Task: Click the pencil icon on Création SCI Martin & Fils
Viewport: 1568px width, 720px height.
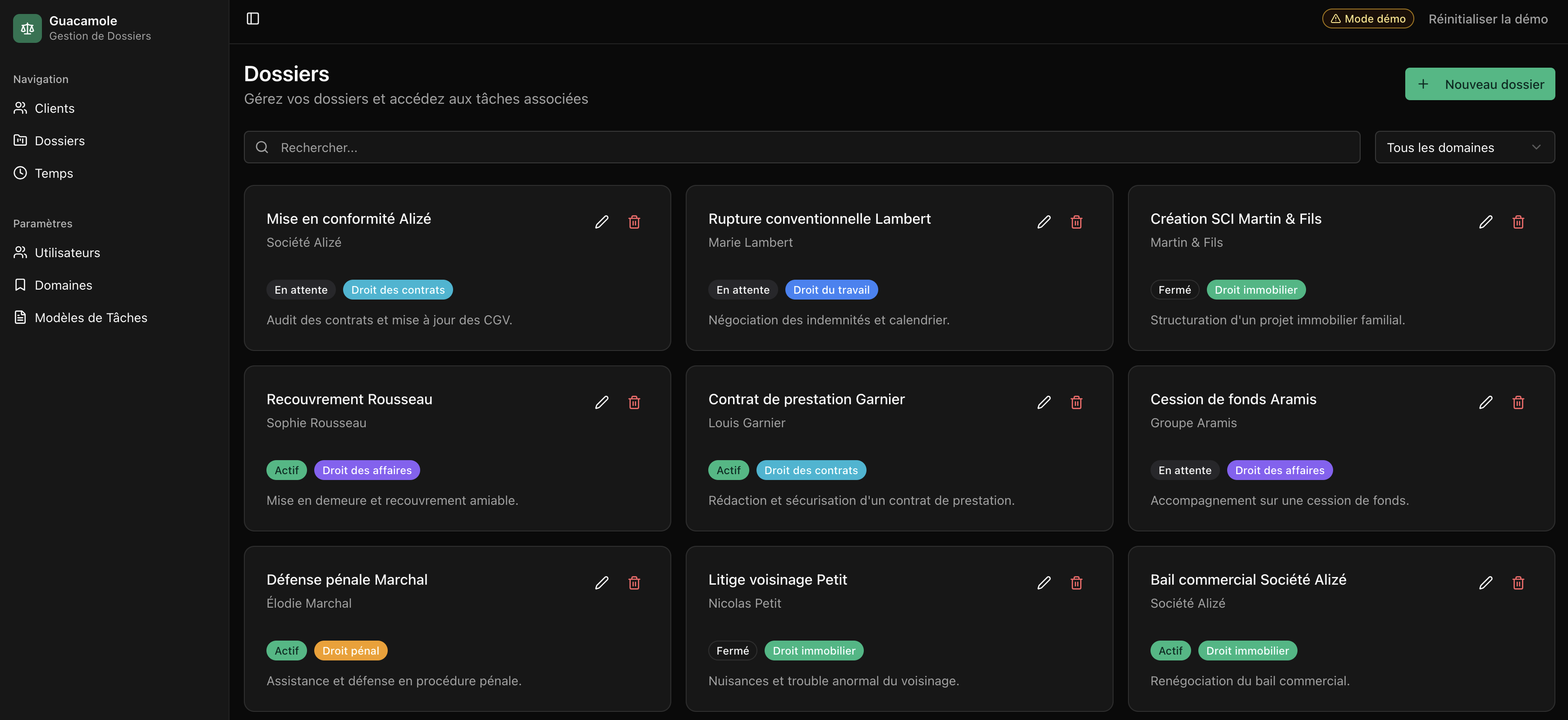Action: [1485, 222]
